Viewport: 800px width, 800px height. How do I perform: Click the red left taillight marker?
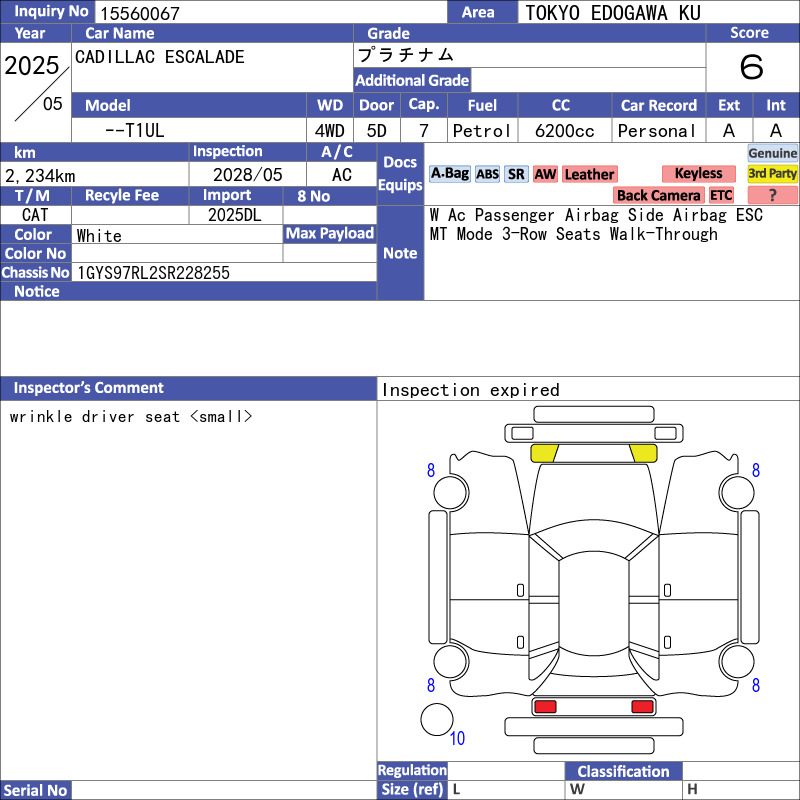[x=544, y=707]
